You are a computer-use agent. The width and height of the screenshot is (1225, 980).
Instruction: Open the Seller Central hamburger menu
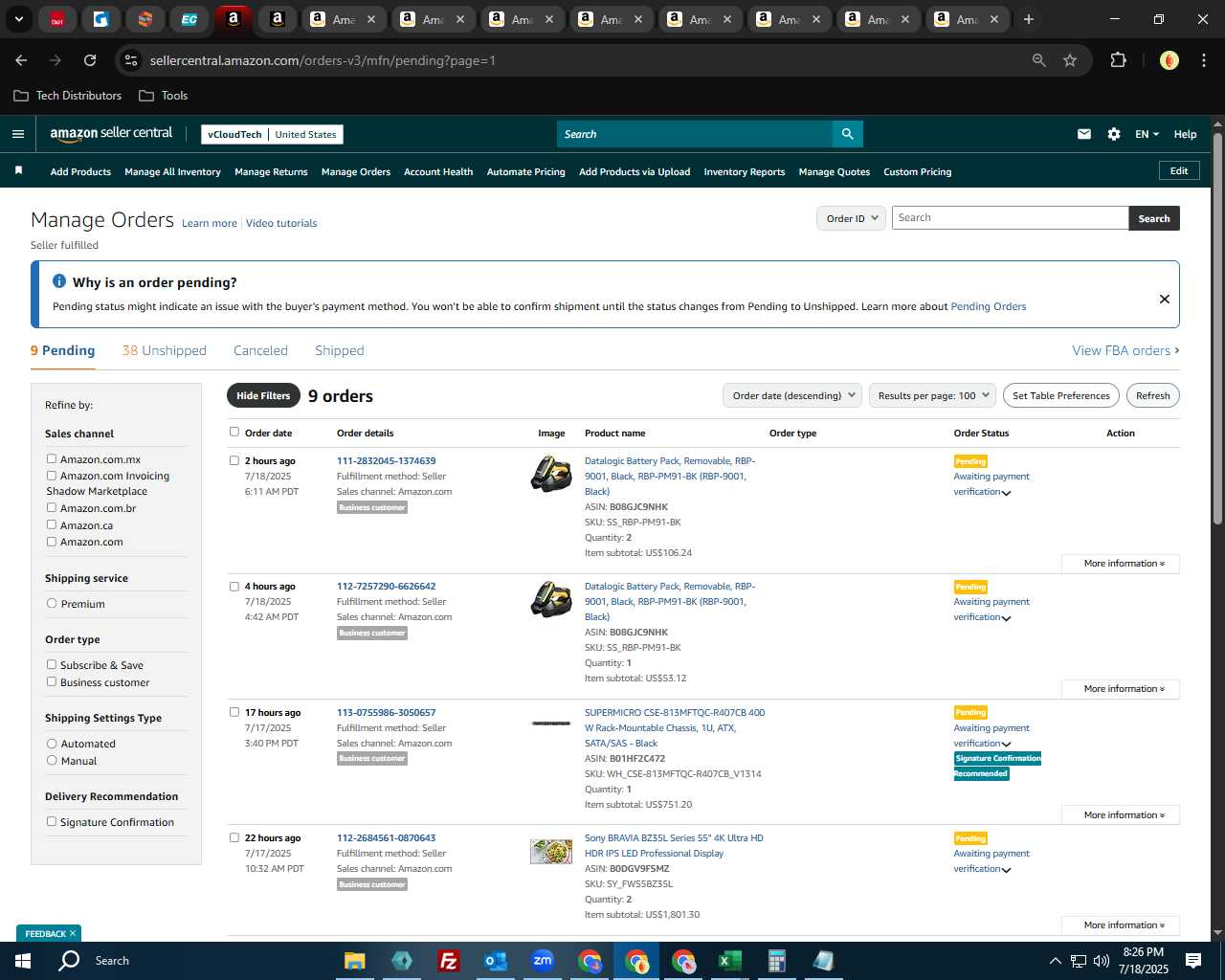click(x=18, y=134)
